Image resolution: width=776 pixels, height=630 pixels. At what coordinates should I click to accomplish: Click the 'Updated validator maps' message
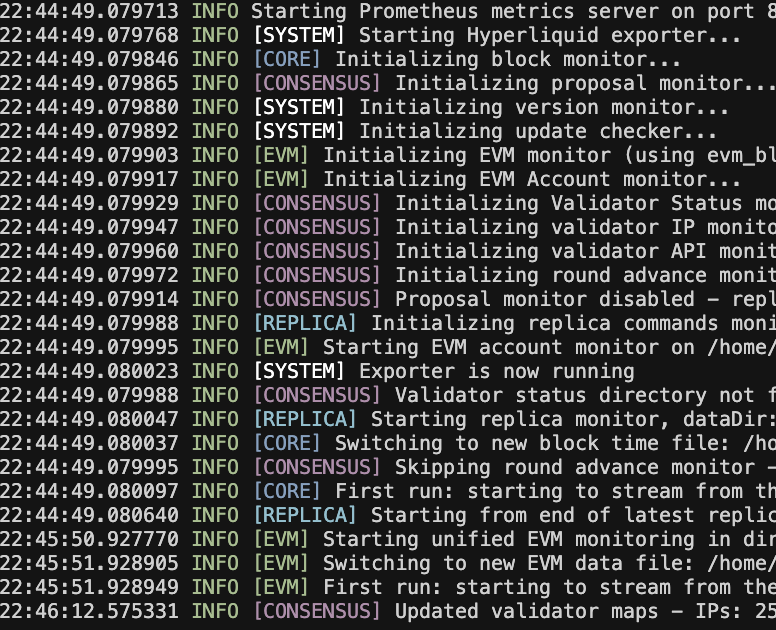tap(585, 612)
